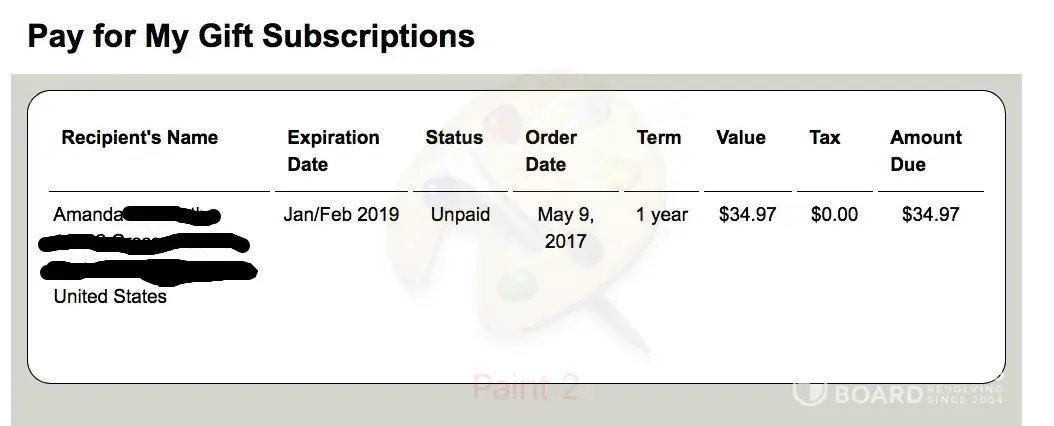This screenshot has height=426, width=1054.
Task: Click the "Unpaid" status text
Action: pos(460,215)
